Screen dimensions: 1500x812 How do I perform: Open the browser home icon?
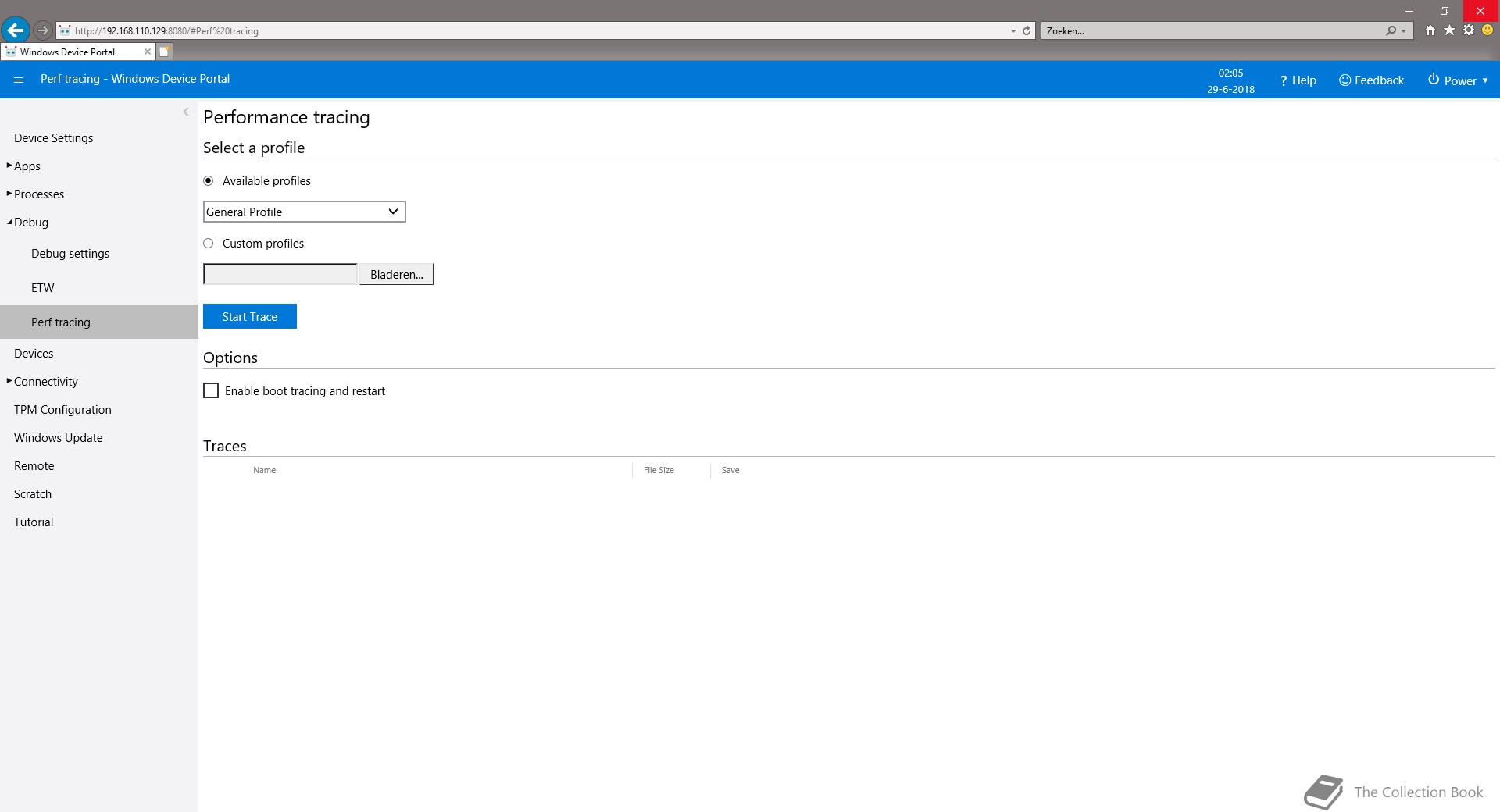tap(1430, 30)
